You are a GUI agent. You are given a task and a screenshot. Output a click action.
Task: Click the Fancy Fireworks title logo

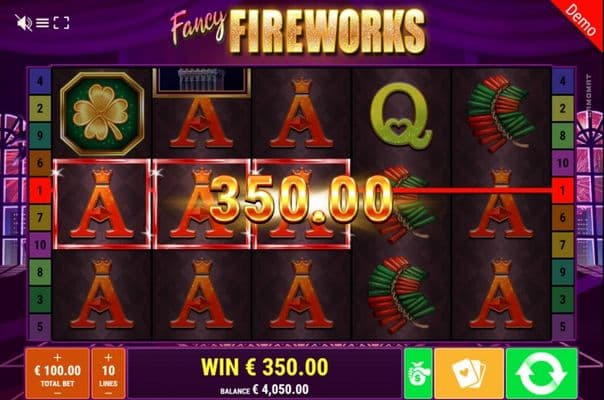tap(298, 30)
